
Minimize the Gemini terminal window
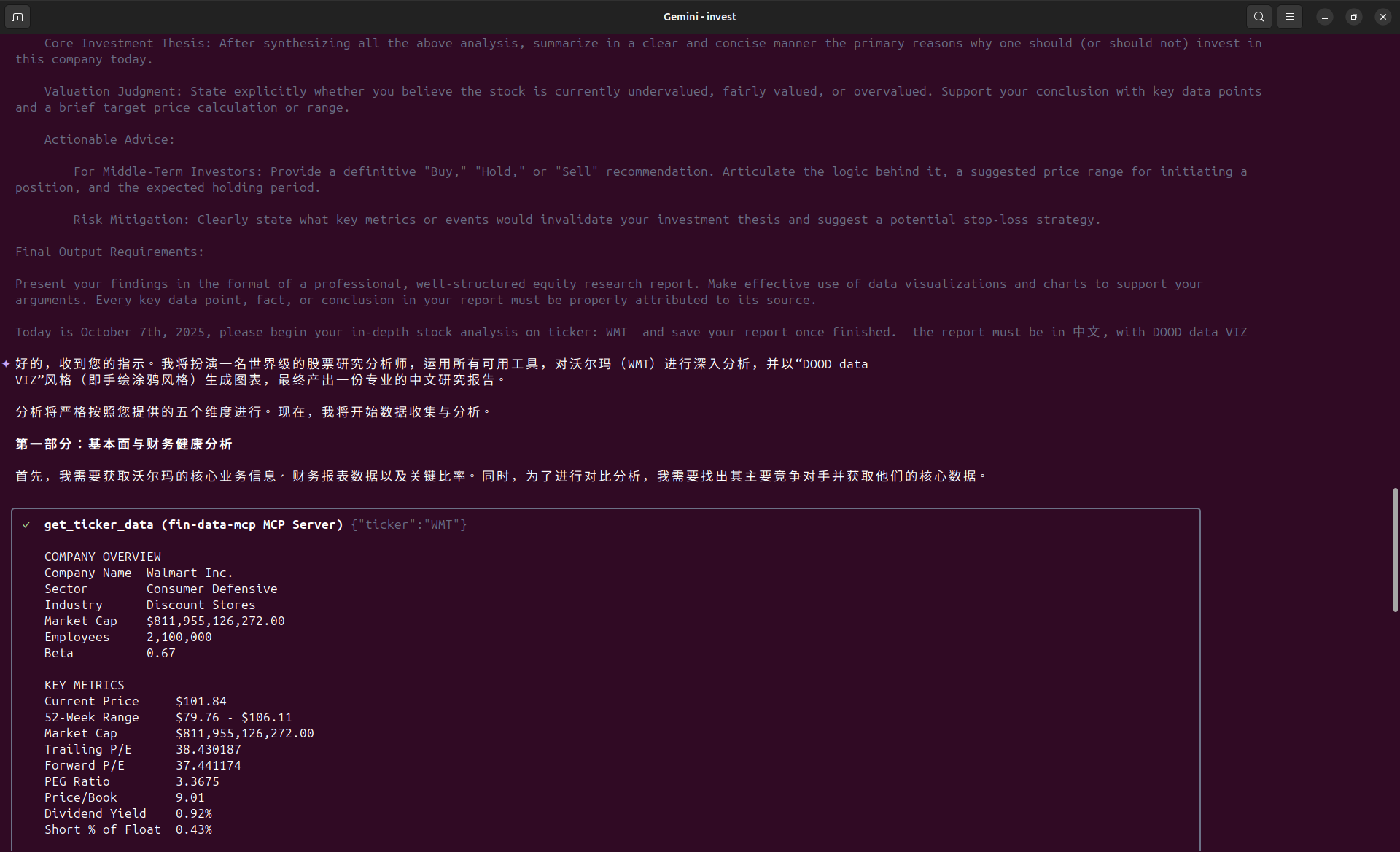point(1325,17)
